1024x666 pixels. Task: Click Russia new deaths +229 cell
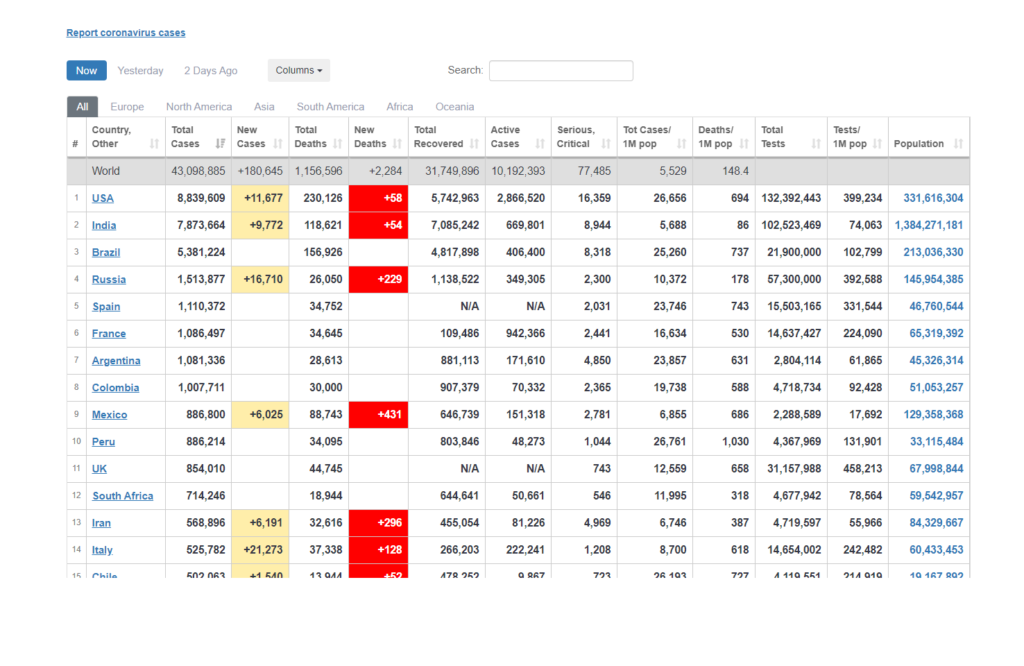[x=379, y=279]
